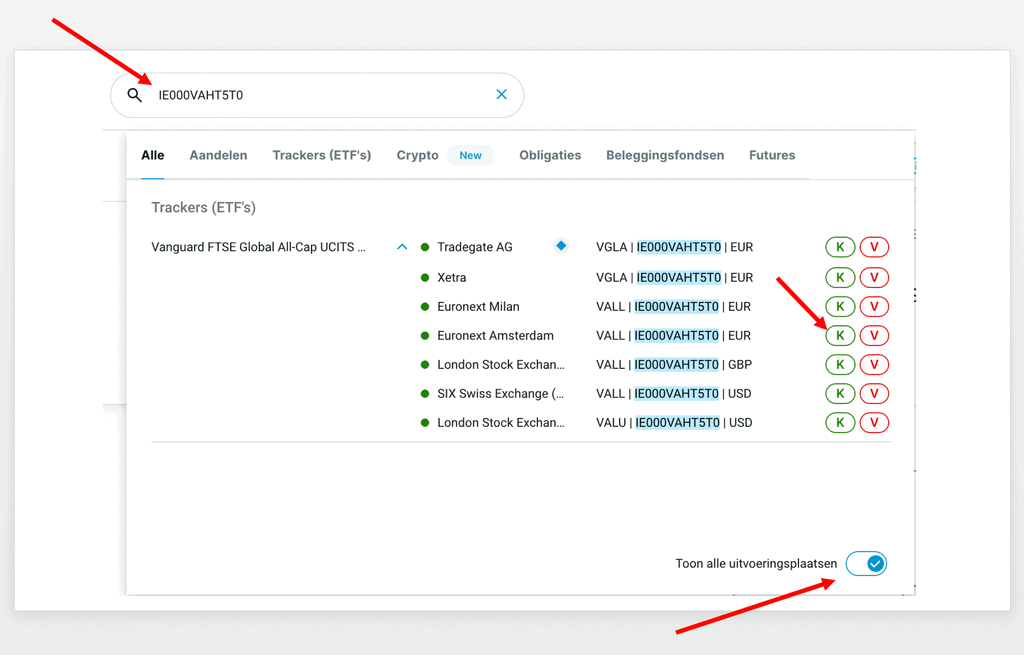The image size is (1024, 655).
Task: Clear the search field with the X
Action: [x=502, y=95]
